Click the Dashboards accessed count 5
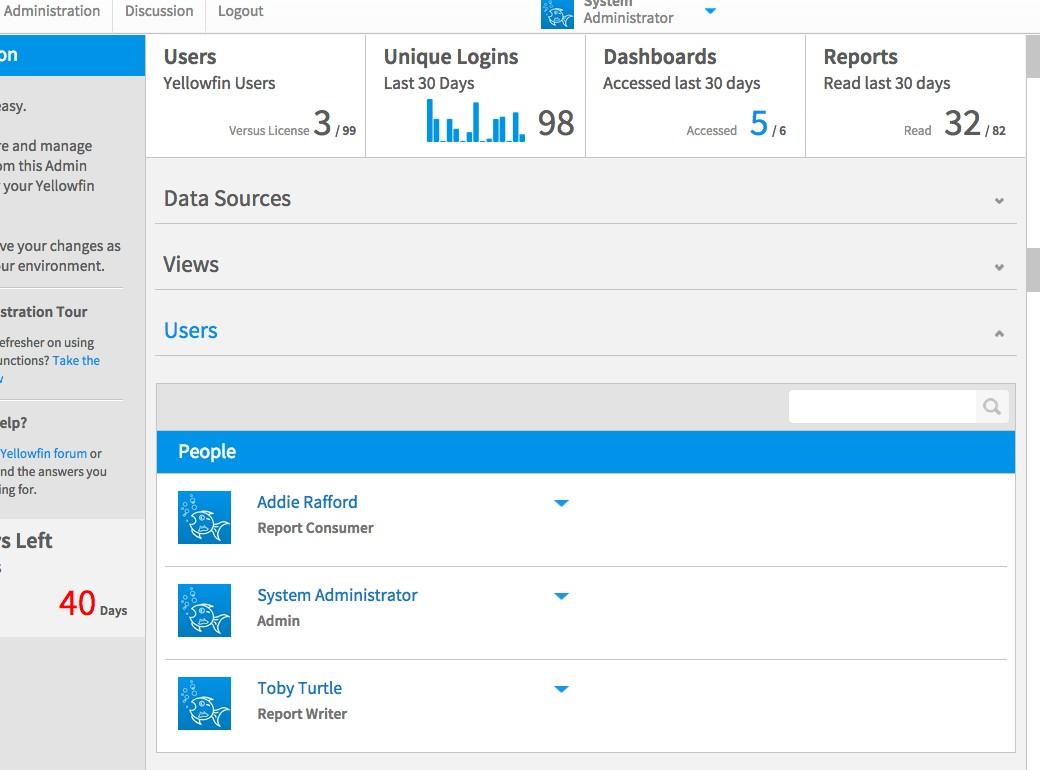 (759, 123)
